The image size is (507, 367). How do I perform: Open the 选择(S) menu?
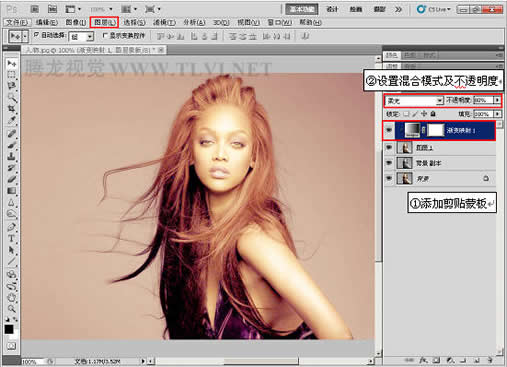[134, 23]
